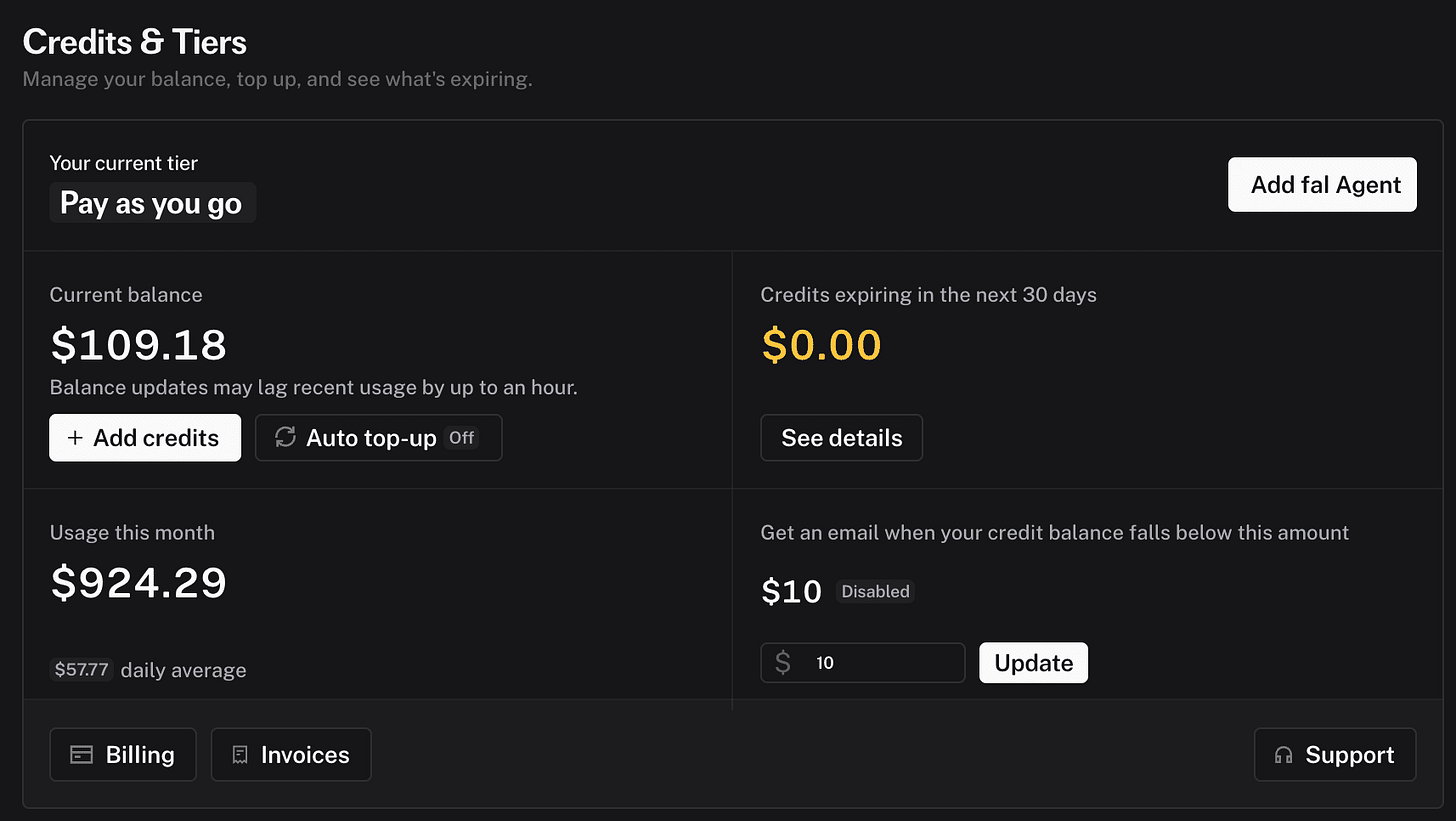Click the credit card icon beside Billing
1456x821 pixels.
pyautogui.click(x=82, y=755)
